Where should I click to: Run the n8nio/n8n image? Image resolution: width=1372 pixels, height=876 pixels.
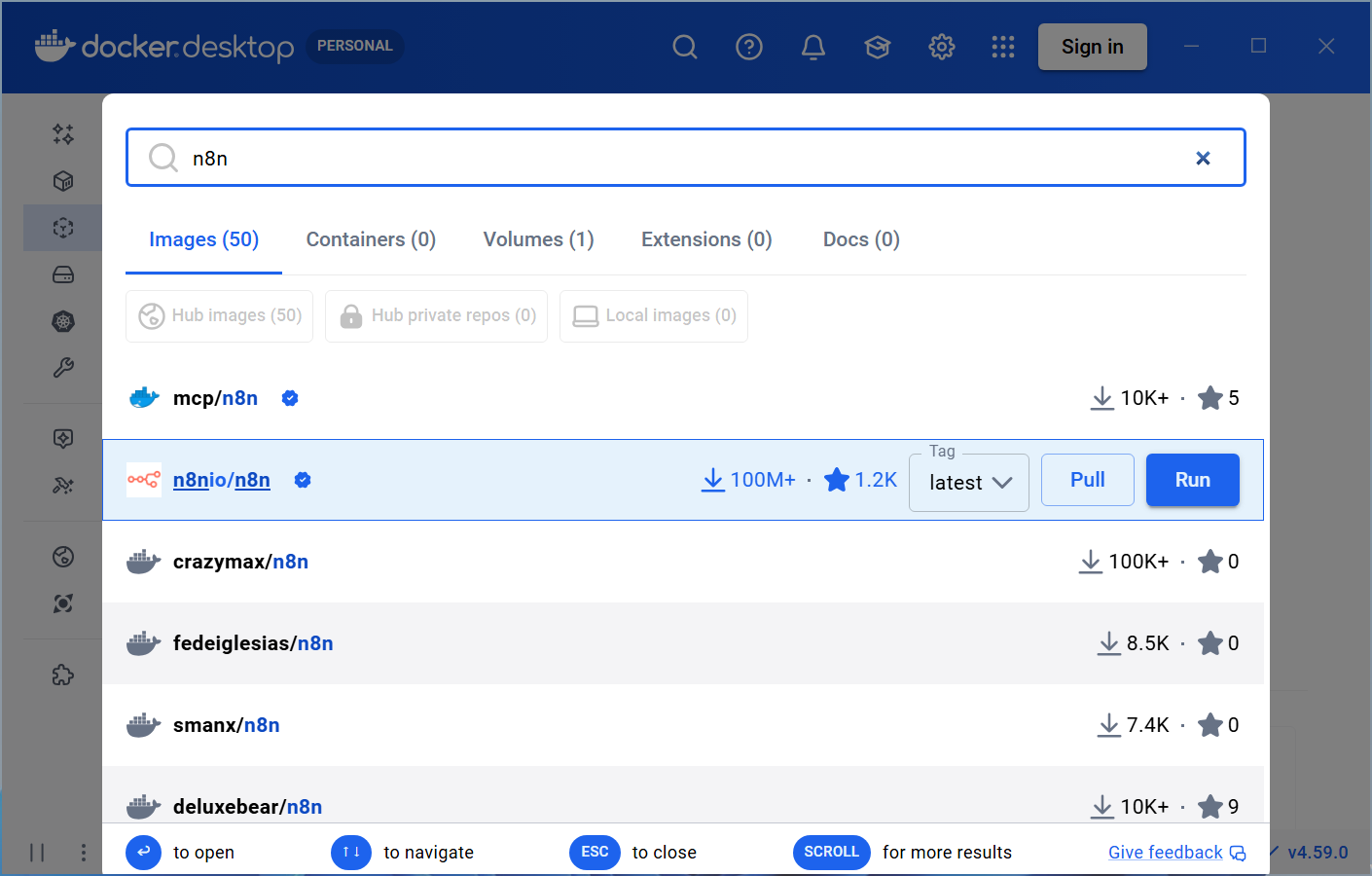[1192, 479]
